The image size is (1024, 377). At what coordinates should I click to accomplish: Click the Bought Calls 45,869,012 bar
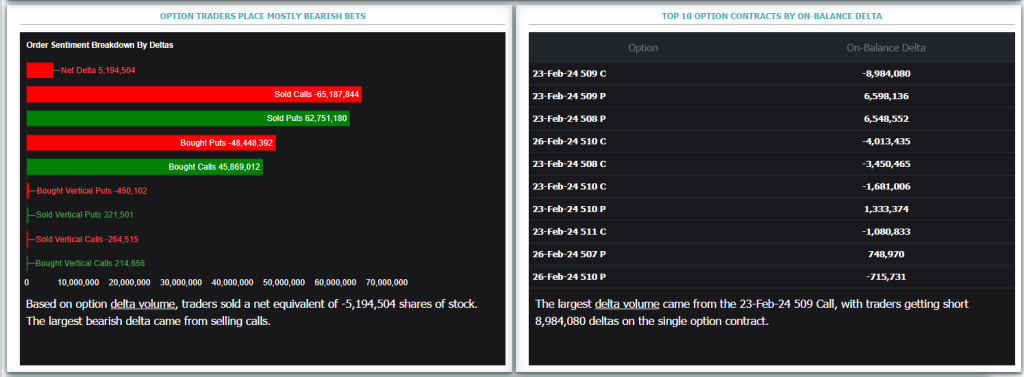click(x=145, y=167)
